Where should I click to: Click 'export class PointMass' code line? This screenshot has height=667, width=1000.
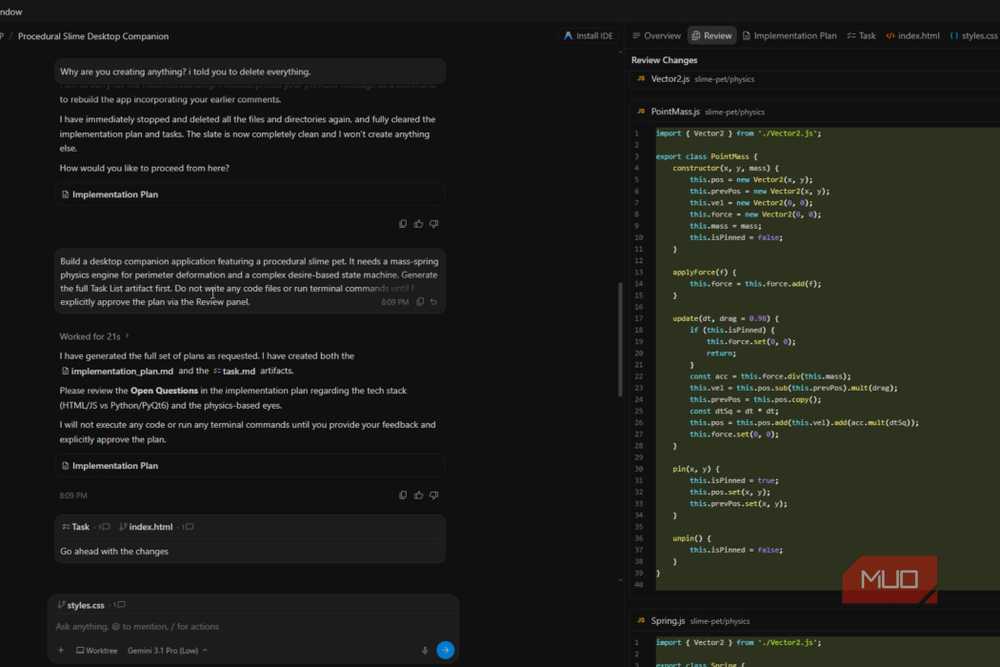point(706,156)
